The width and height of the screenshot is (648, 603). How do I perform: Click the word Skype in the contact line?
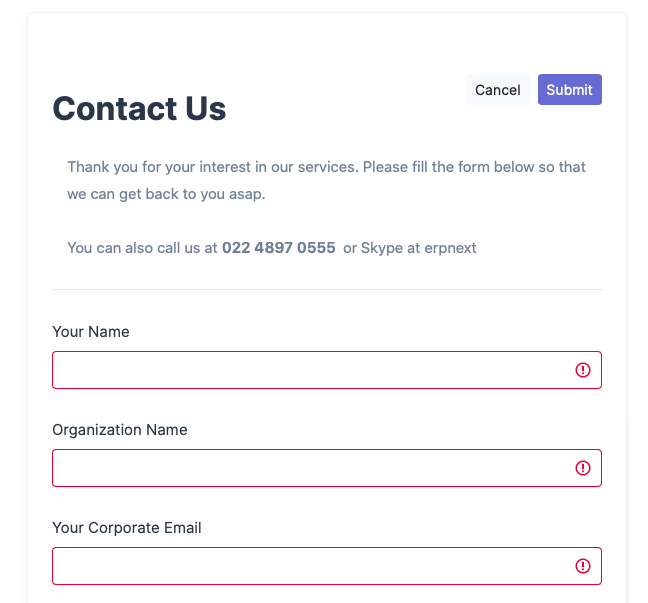[382, 248]
